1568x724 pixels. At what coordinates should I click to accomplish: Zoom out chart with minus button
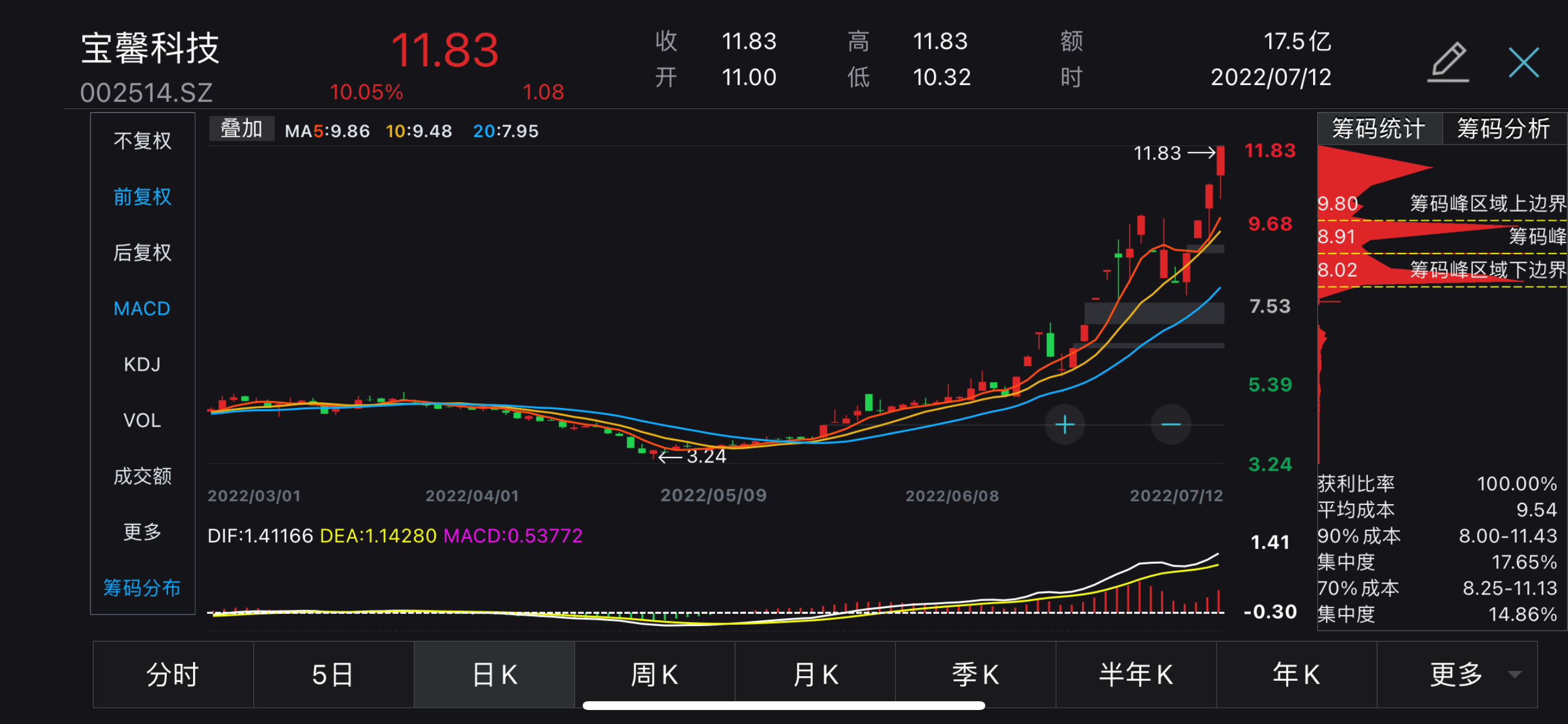coord(1170,424)
